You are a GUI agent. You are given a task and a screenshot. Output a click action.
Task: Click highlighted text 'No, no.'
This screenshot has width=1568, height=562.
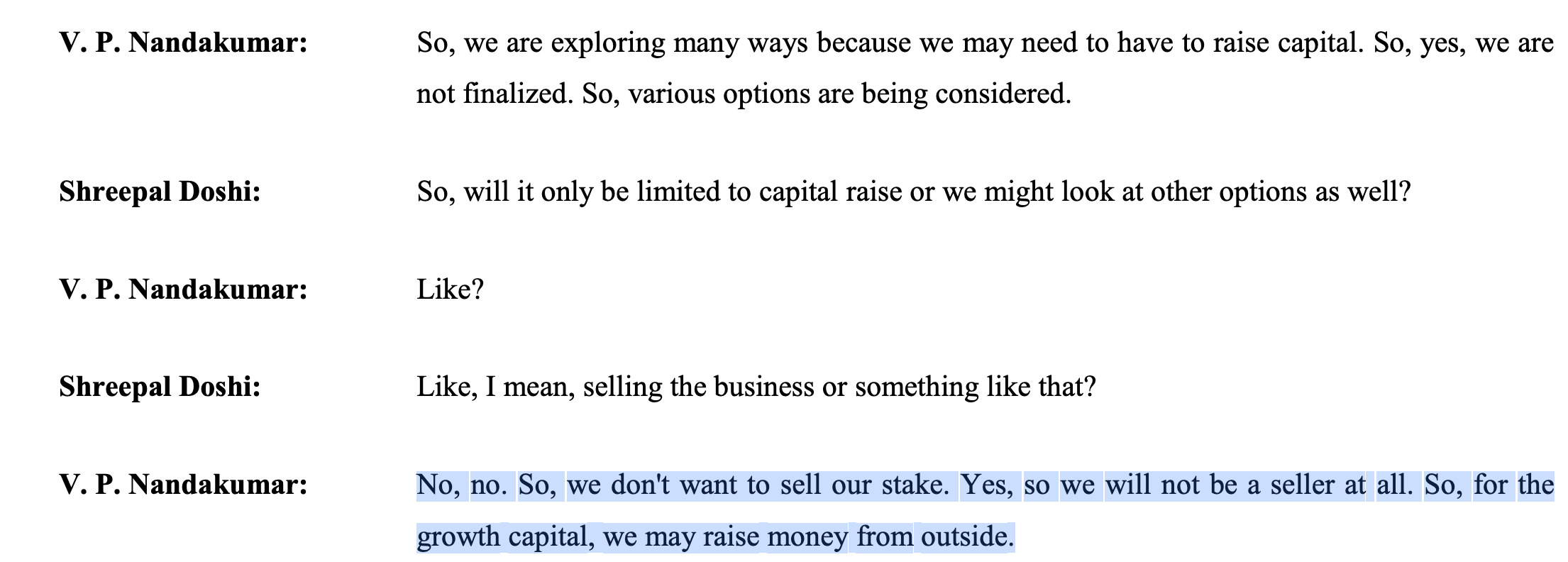pos(462,485)
